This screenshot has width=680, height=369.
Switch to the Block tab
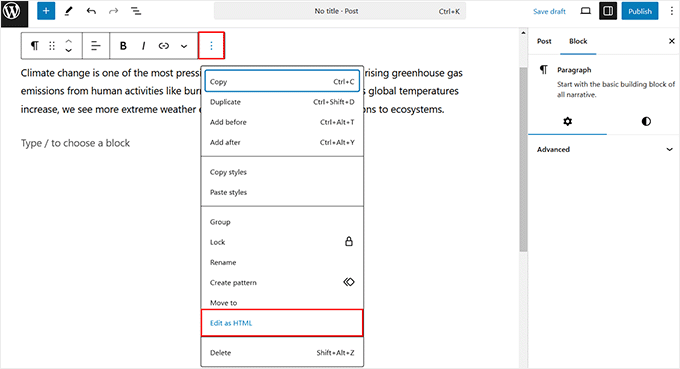coord(578,41)
